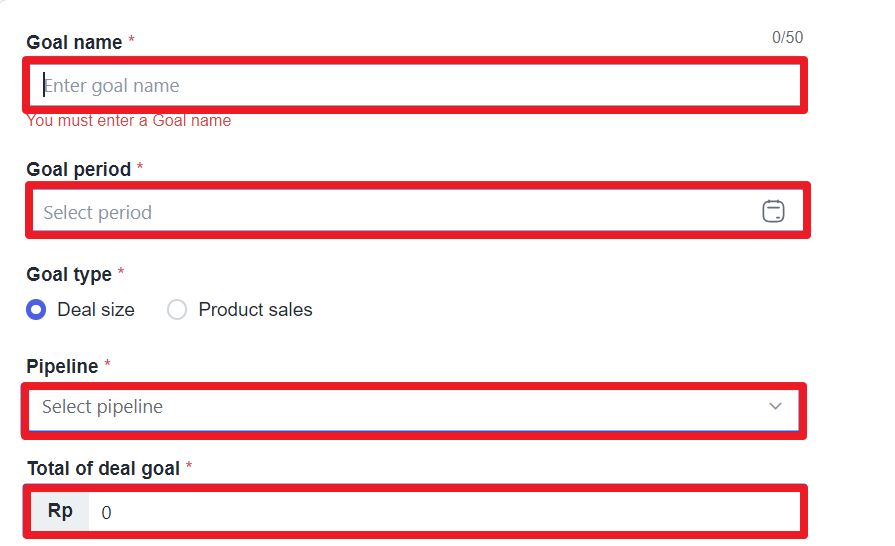Click the red asterisk beside Goal period
The width and height of the screenshot is (895, 546).
pyautogui.click(x=140, y=167)
